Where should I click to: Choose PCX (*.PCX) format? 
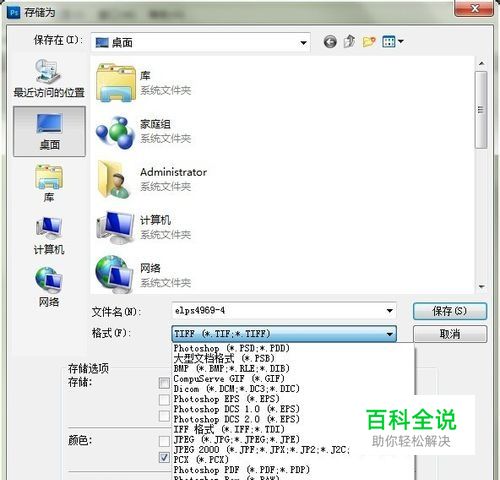click(x=201, y=460)
